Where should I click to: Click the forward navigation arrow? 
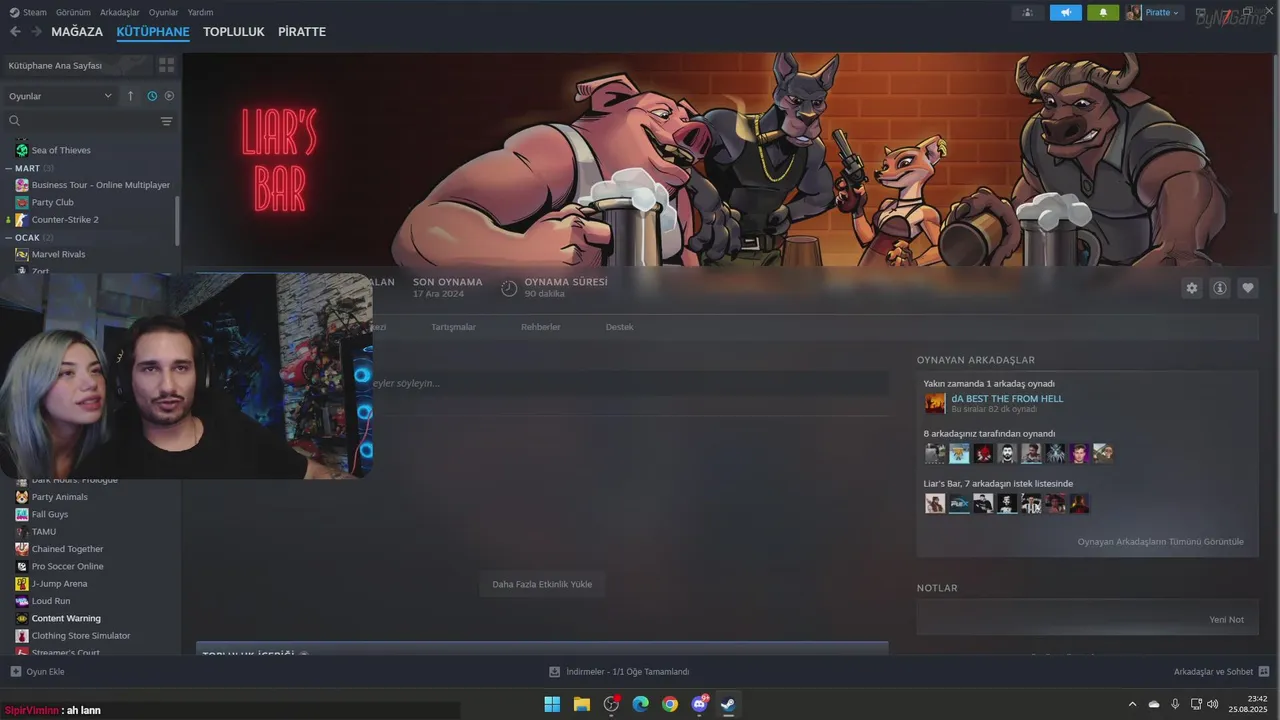(x=36, y=32)
